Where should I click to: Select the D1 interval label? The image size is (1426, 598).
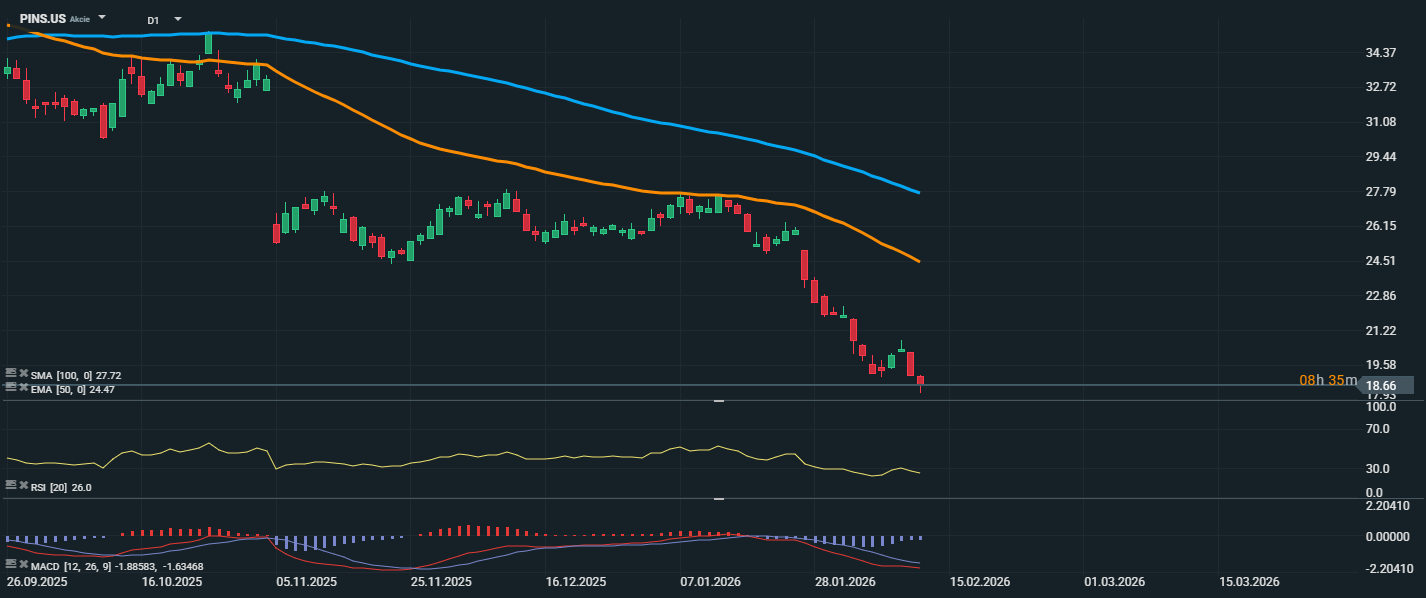(153, 20)
